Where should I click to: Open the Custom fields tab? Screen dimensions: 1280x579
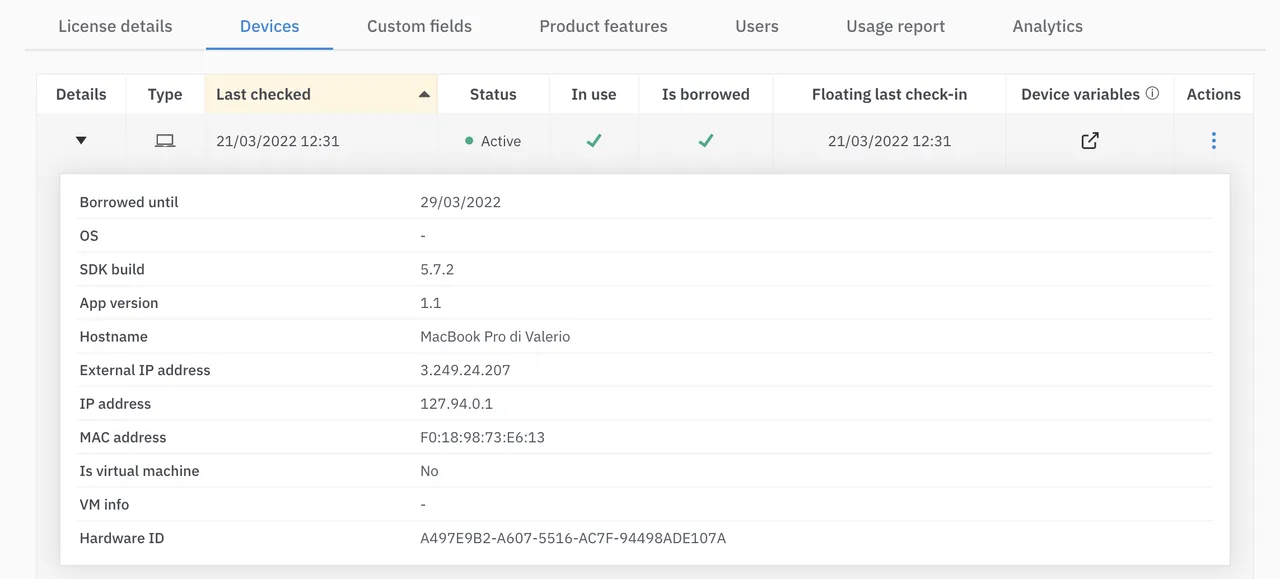pyautogui.click(x=418, y=26)
